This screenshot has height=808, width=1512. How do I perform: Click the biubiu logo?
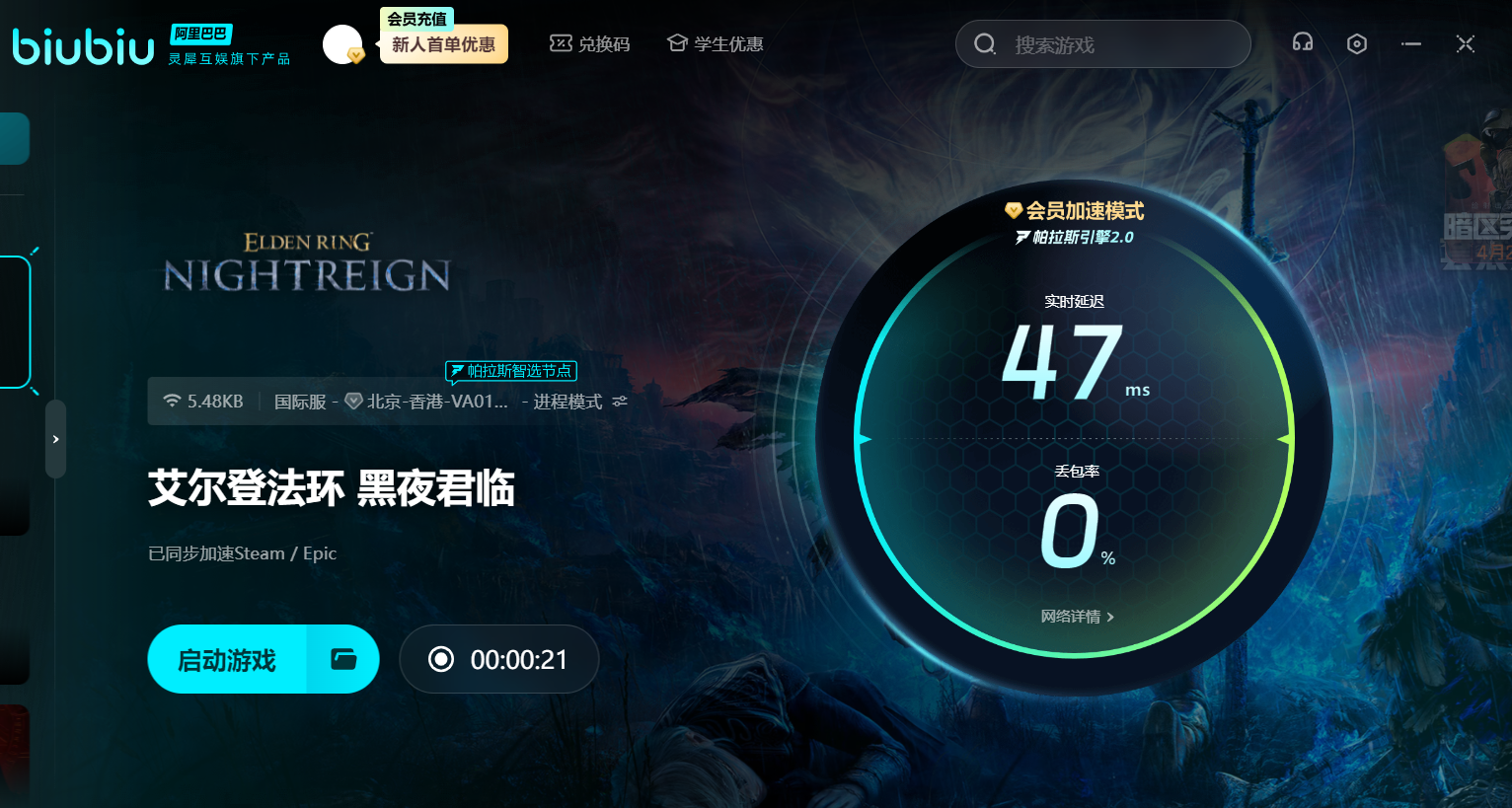pyautogui.click(x=83, y=46)
